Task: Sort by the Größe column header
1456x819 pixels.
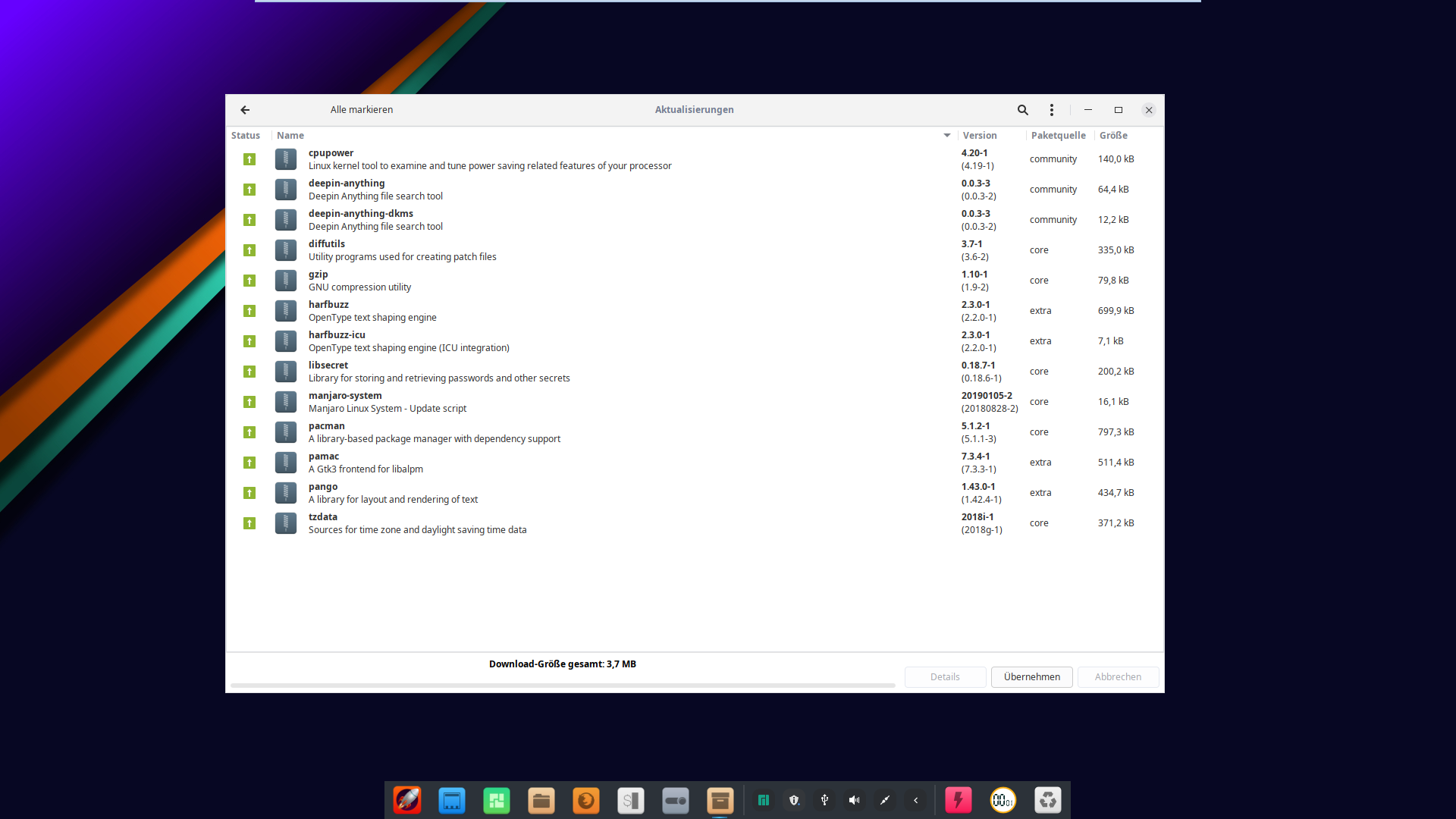Action: [x=1113, y=136]
